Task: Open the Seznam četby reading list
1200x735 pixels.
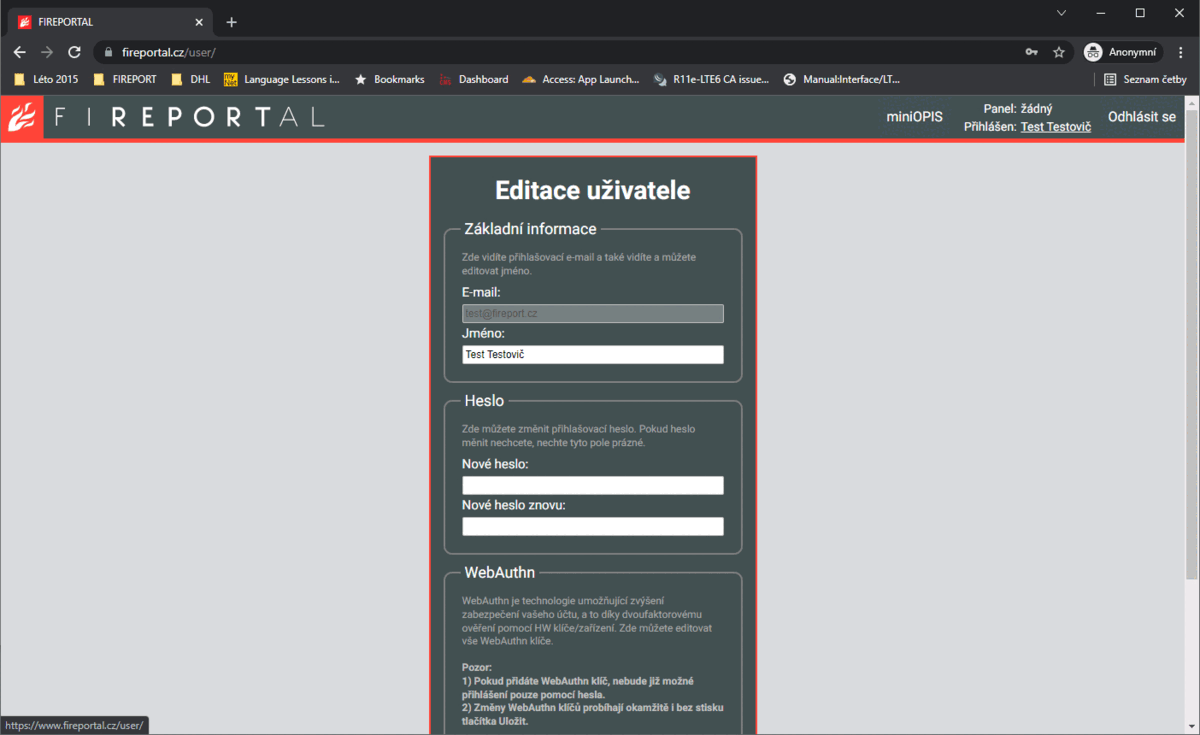Action: pyautogui.click(x=1145, y=79)
